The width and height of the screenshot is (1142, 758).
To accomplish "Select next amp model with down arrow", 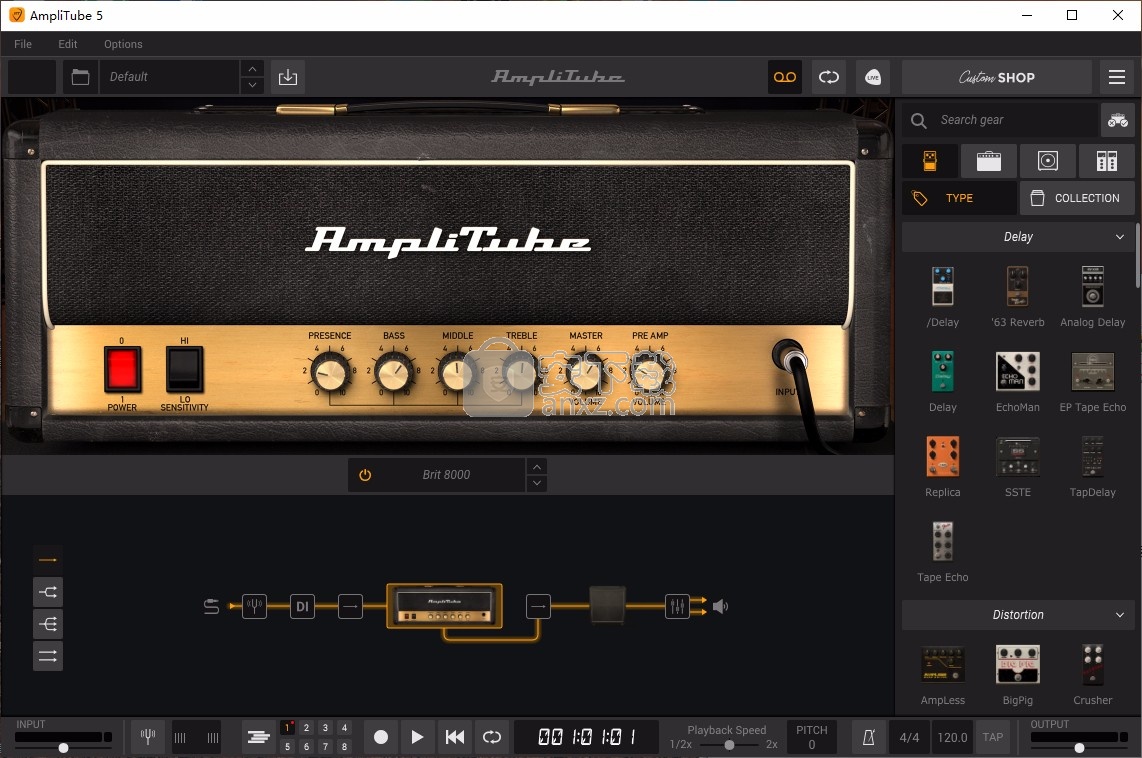I will [537, 483].
